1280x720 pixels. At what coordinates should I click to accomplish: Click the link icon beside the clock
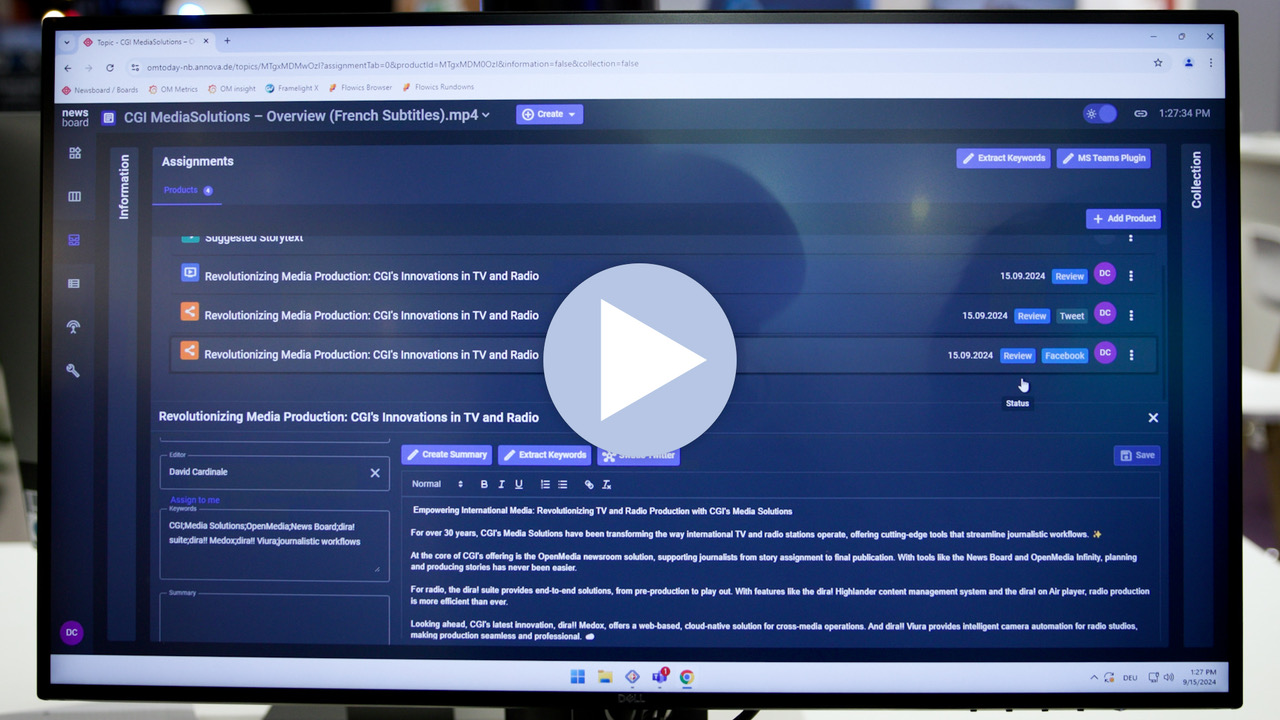(x=1140, y=114)
